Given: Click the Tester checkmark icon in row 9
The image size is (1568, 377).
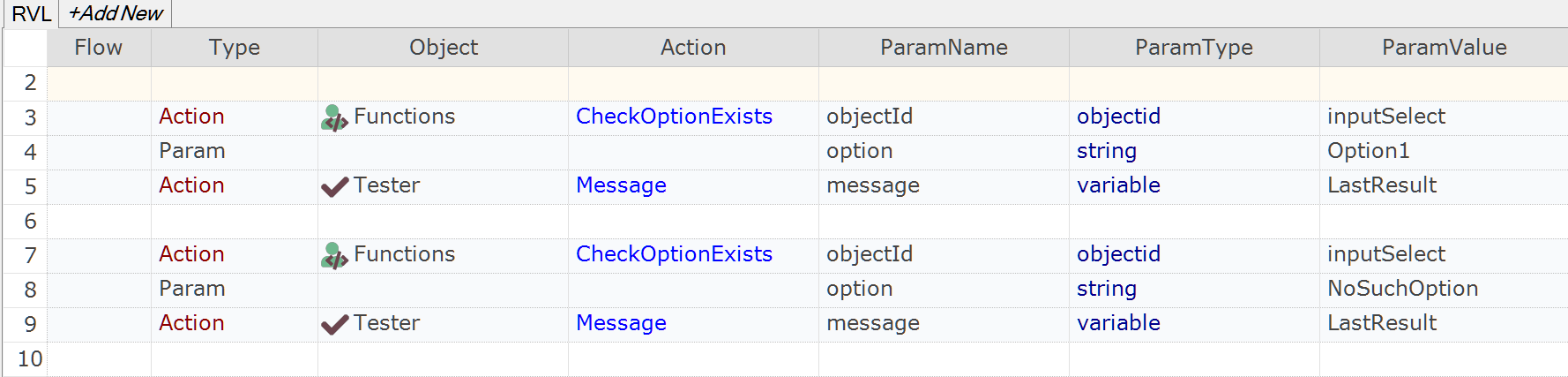Looking at the screenshot, I should click(x=334, y=324).
